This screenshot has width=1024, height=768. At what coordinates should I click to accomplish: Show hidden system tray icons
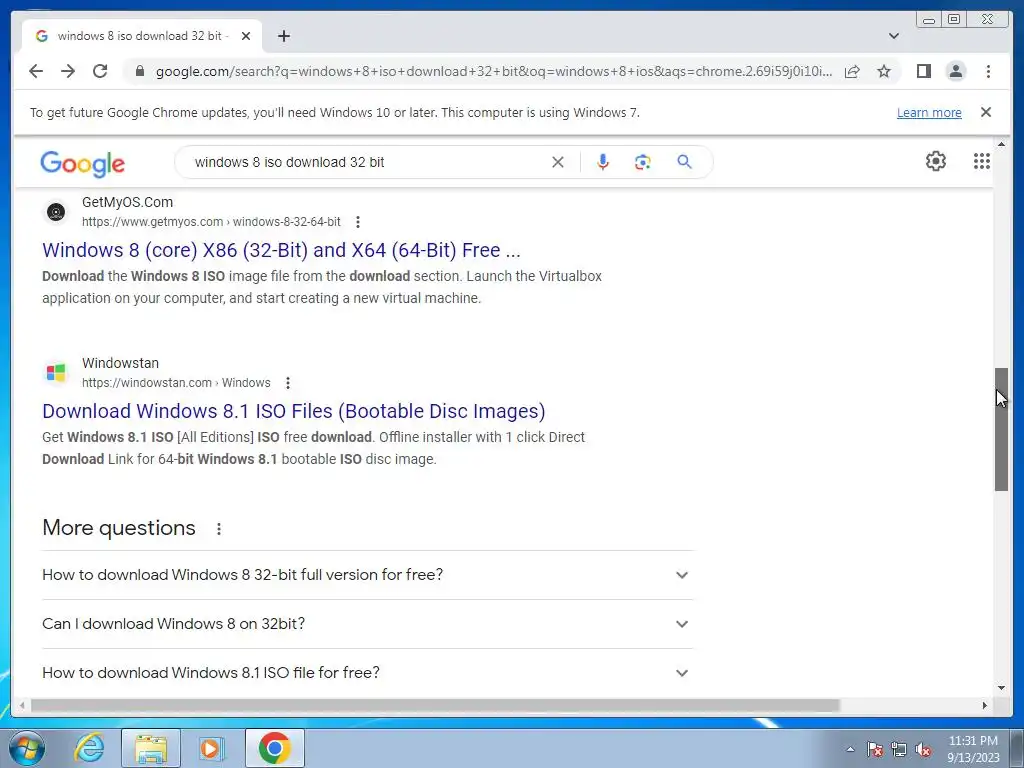pyautogui.click(x=850, y=749)
